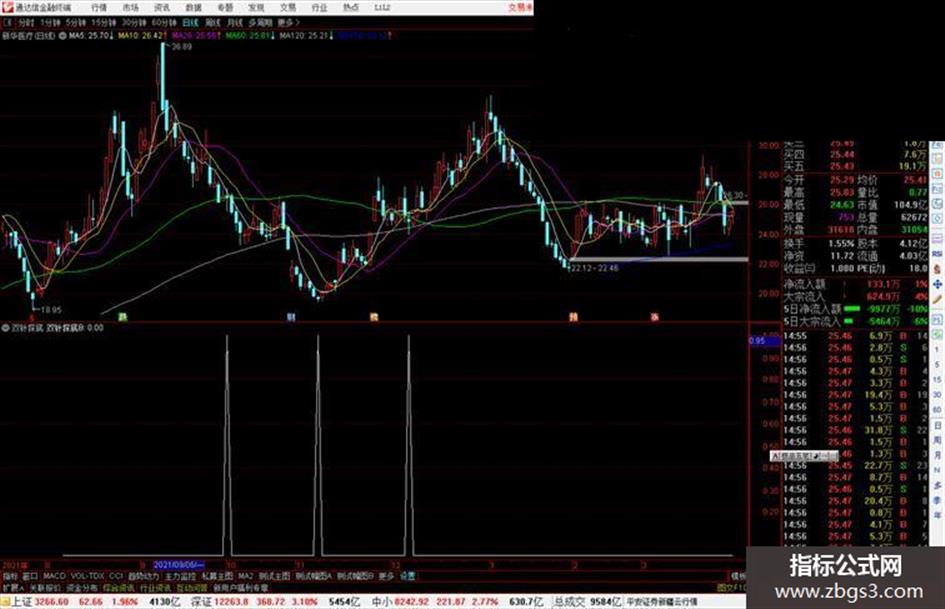Select the MACD indicator tab
The height and width of the screenshot is (609, 945).
54,576
